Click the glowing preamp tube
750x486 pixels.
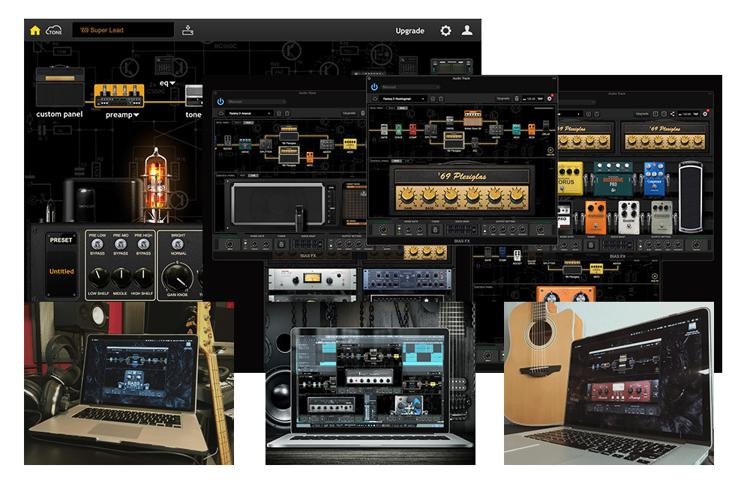155,184
